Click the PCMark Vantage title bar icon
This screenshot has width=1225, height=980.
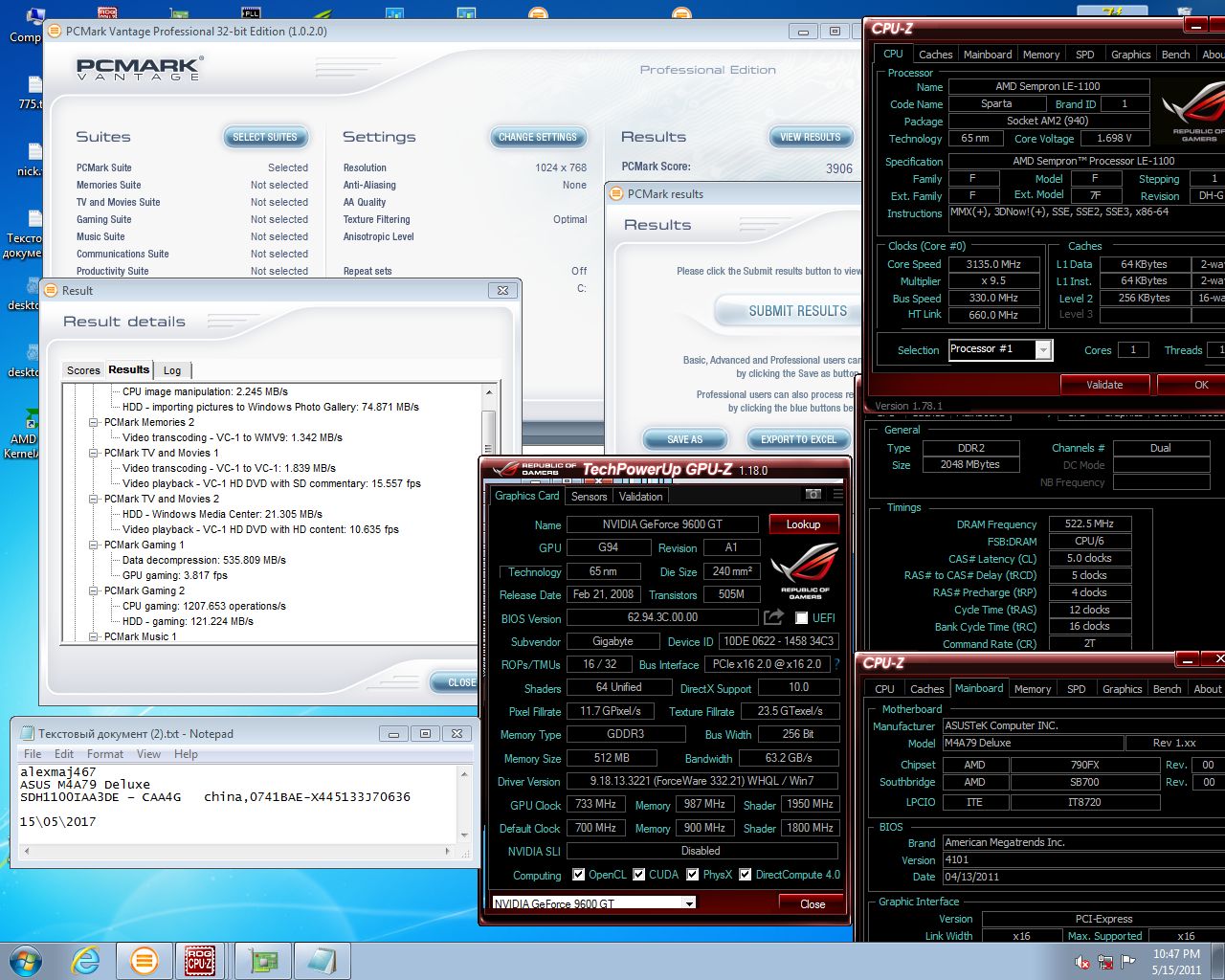click(55, 32)
